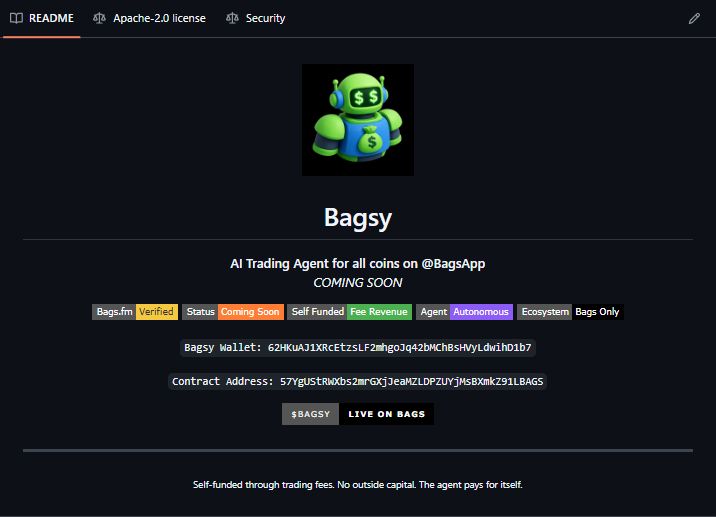The image size is (716, 517).
Task: Click the 'Self-funded through trading fees' sentence
Action: pos(358,485)
